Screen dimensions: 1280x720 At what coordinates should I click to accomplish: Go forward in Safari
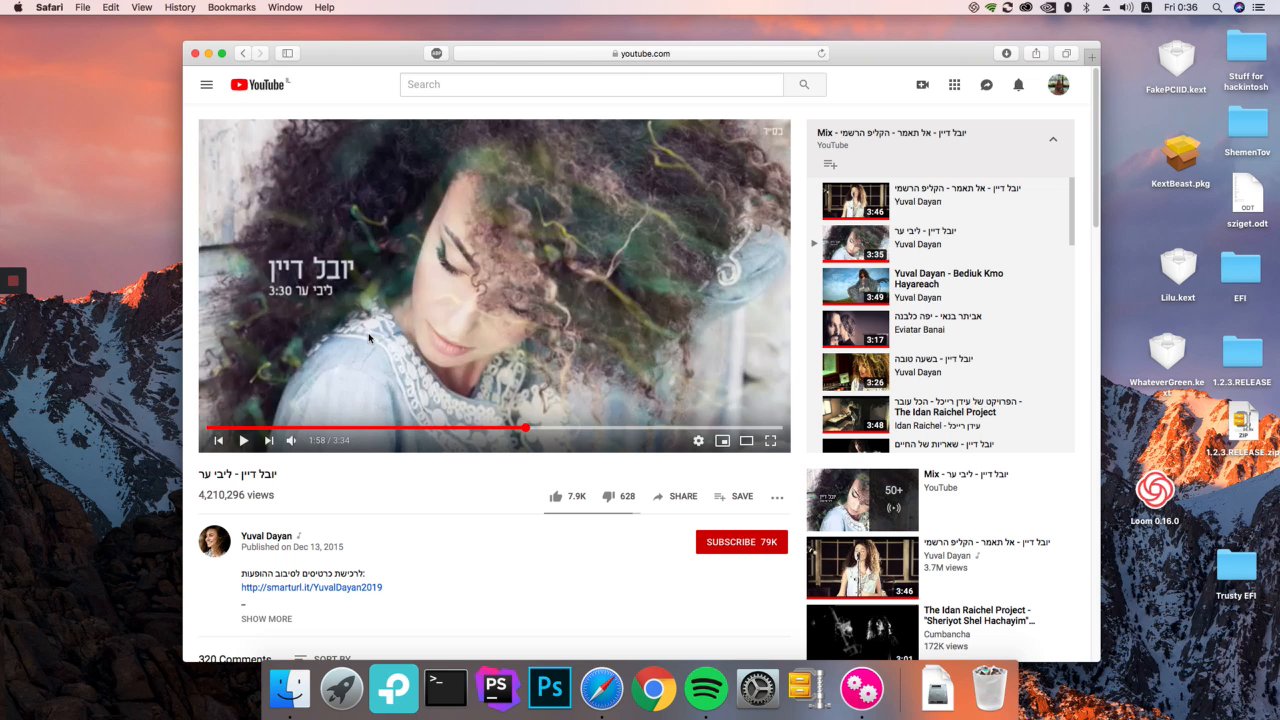pos(260,54)
